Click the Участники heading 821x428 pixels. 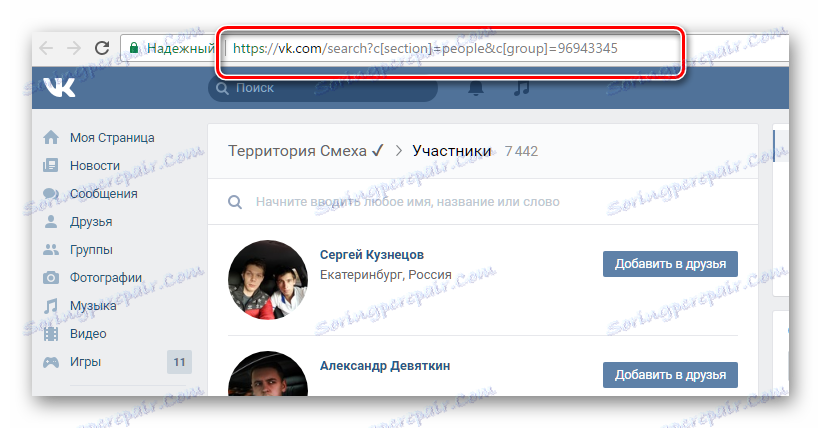click(x=451, y=151)
